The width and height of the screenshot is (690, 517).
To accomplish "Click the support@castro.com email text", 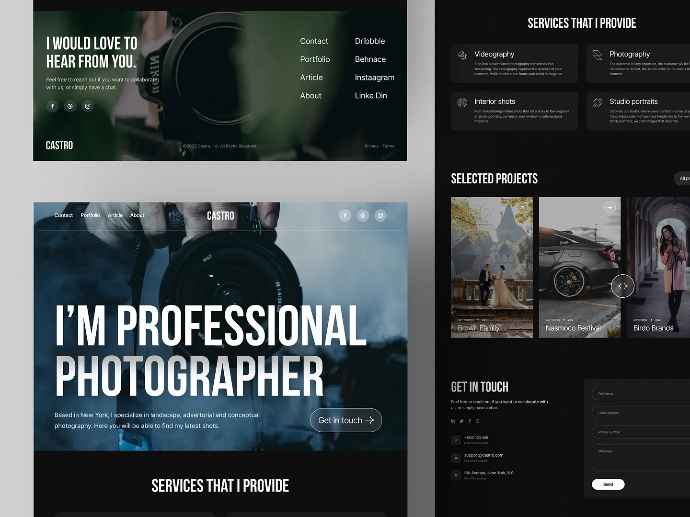I will [483, 455].
